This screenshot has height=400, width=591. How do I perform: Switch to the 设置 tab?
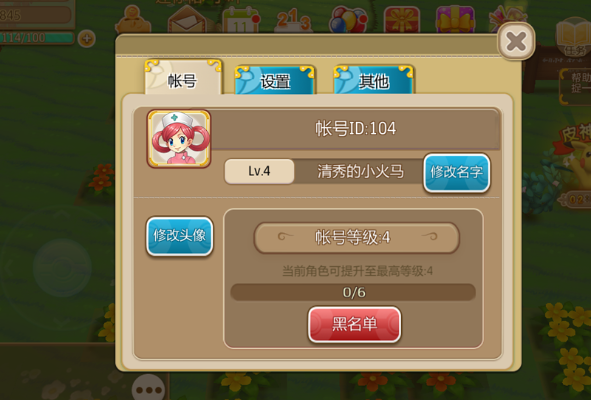click(x=275, y=80)
